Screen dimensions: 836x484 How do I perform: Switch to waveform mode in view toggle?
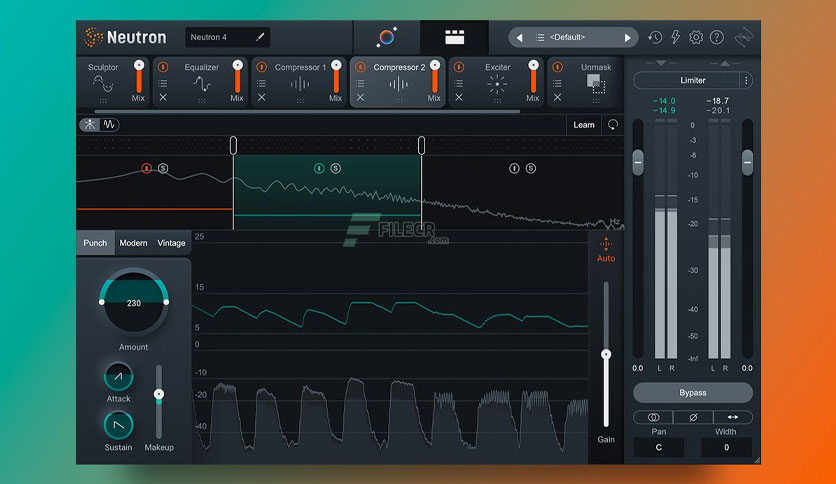click(x=109, y=125)
